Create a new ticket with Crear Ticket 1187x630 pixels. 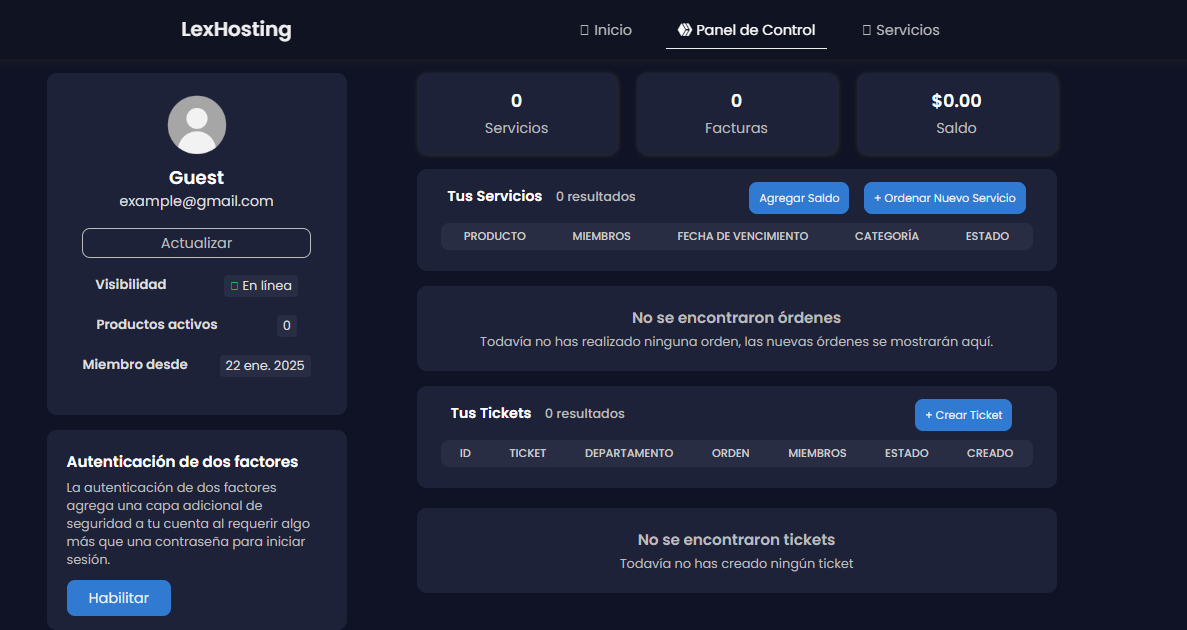963,415
